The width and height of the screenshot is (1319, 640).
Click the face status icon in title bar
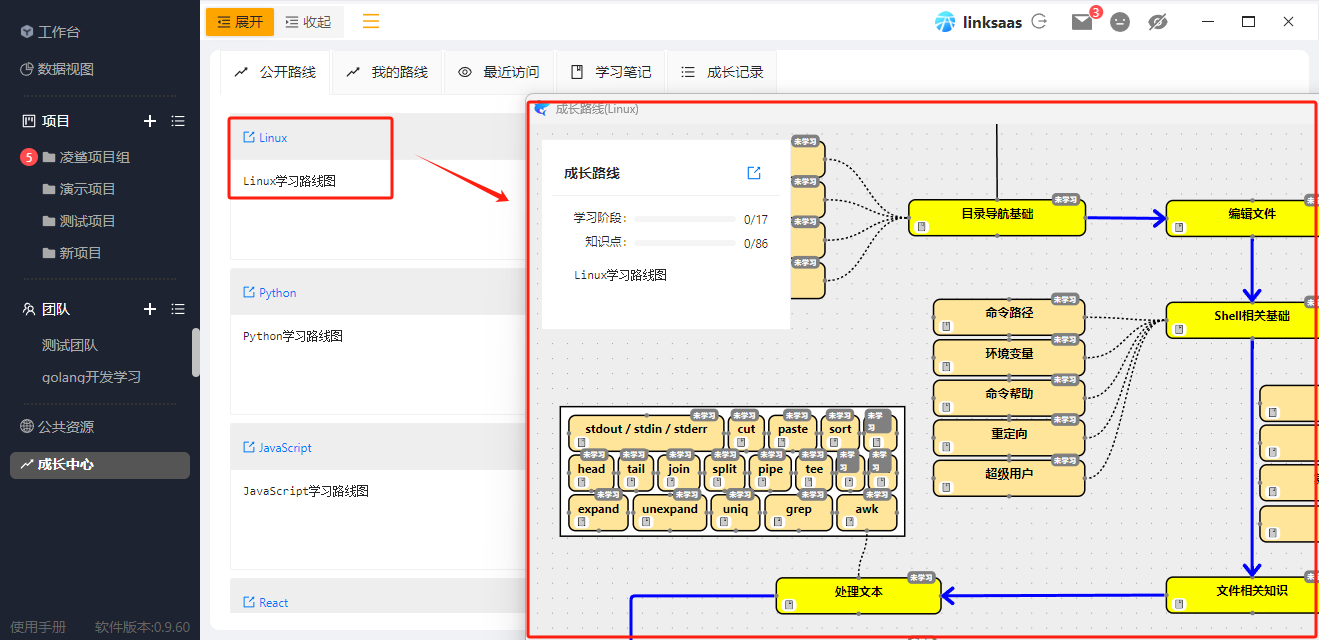[x=1120, y=22]
